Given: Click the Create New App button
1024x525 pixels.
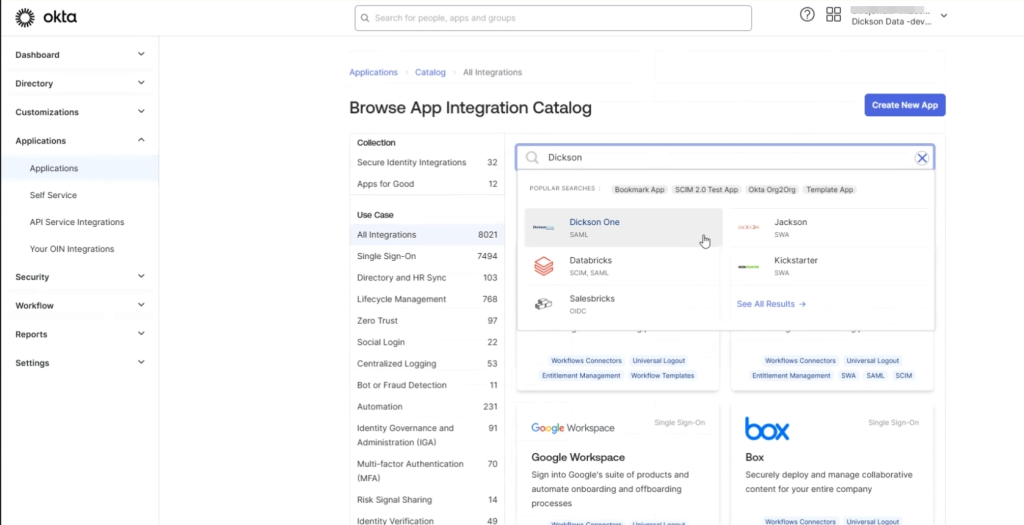Looking at the screenshot, I should click(x=904, y=105).
